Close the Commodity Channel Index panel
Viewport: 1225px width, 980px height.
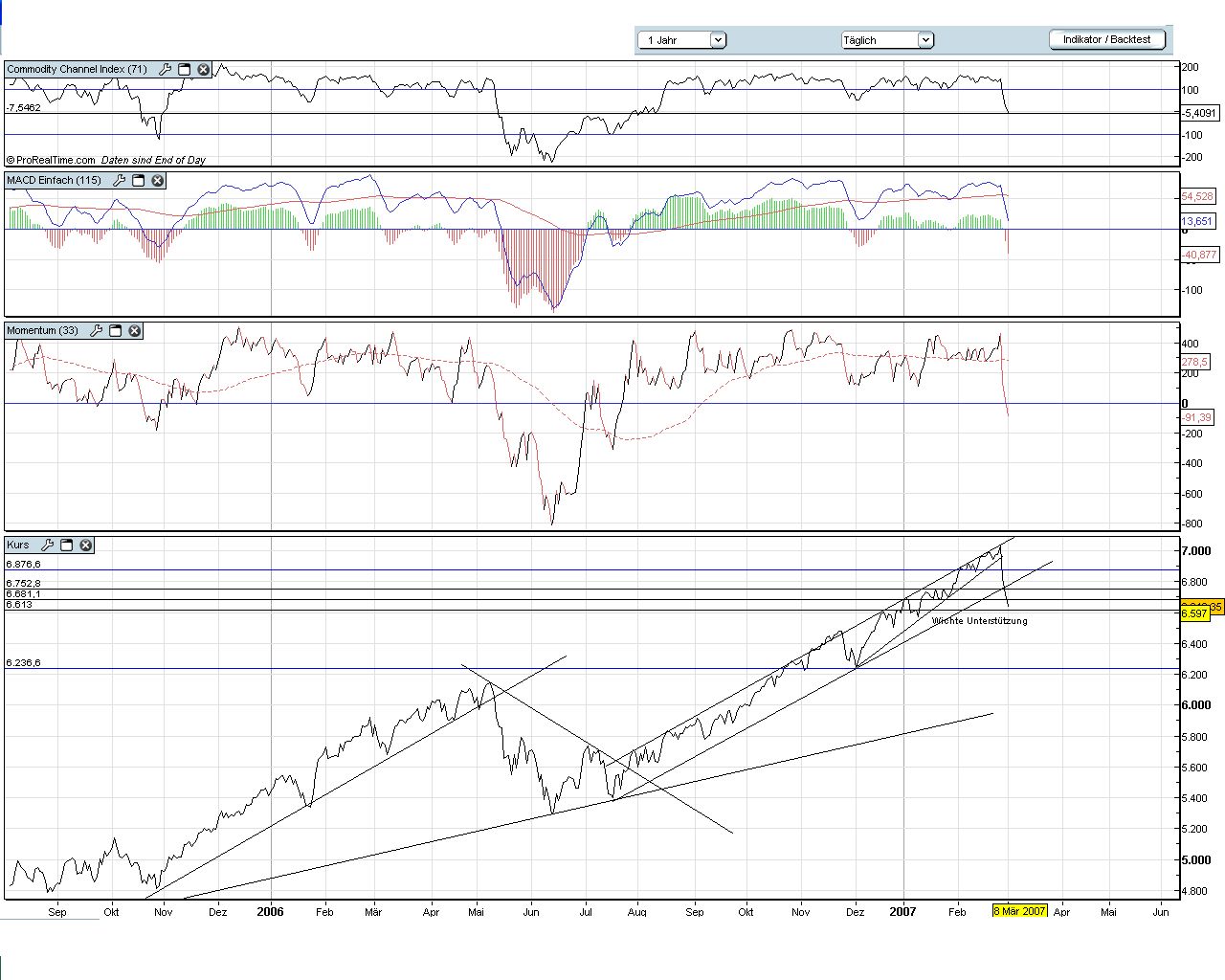(203, 70)
